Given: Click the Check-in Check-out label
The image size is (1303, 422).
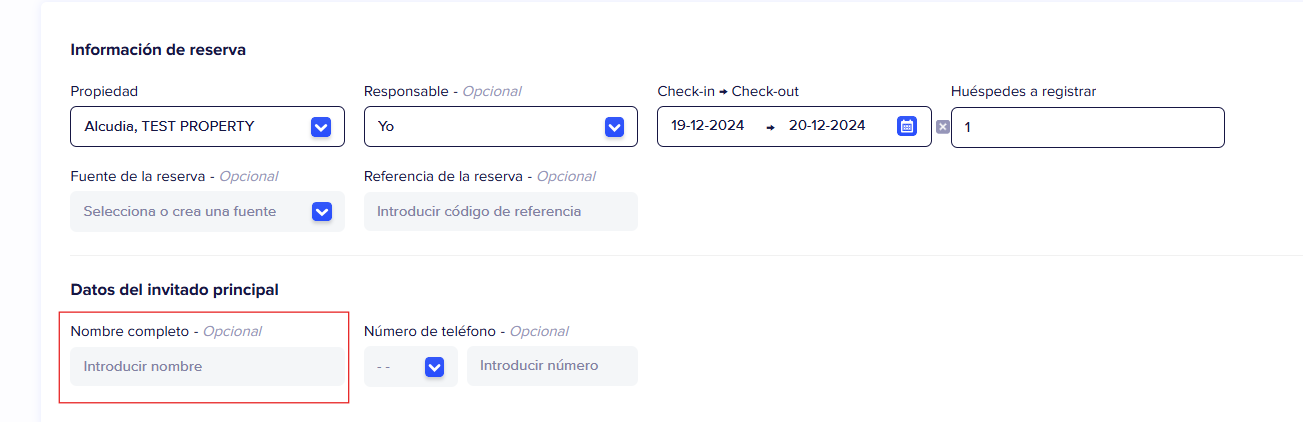Looking at the screenshot, I should (x=727, y=91).
